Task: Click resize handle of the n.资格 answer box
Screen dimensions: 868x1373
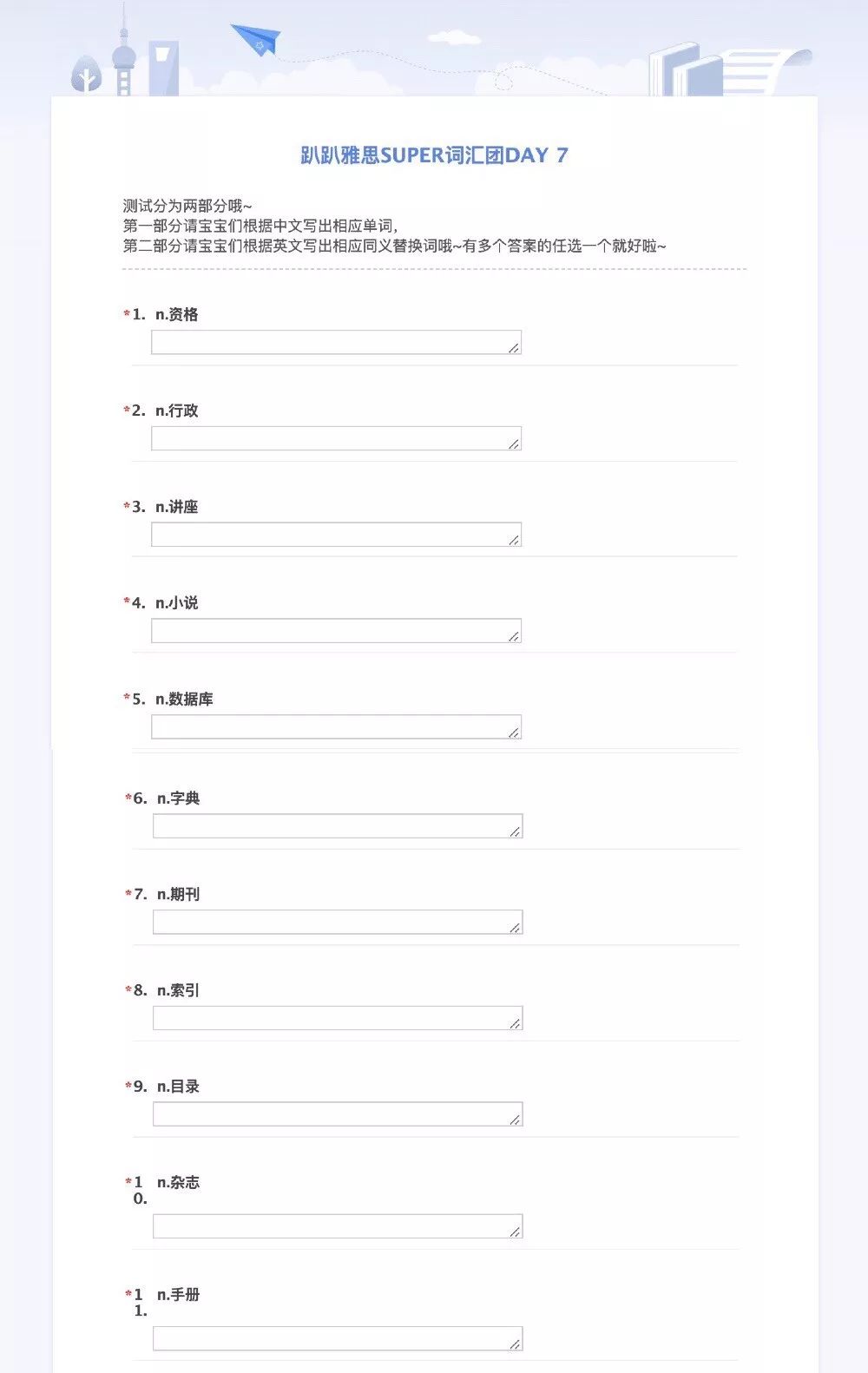Action: [514, 348]
